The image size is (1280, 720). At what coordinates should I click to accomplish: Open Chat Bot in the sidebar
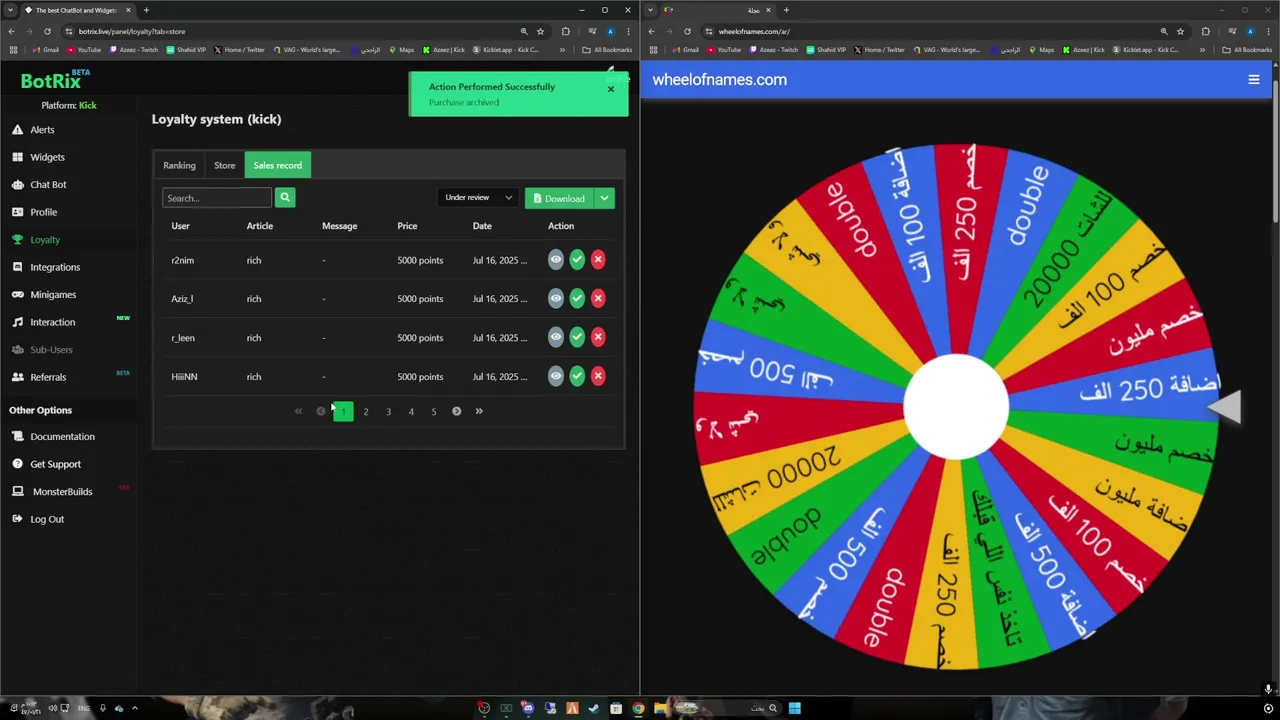click(x=48, y=185)
